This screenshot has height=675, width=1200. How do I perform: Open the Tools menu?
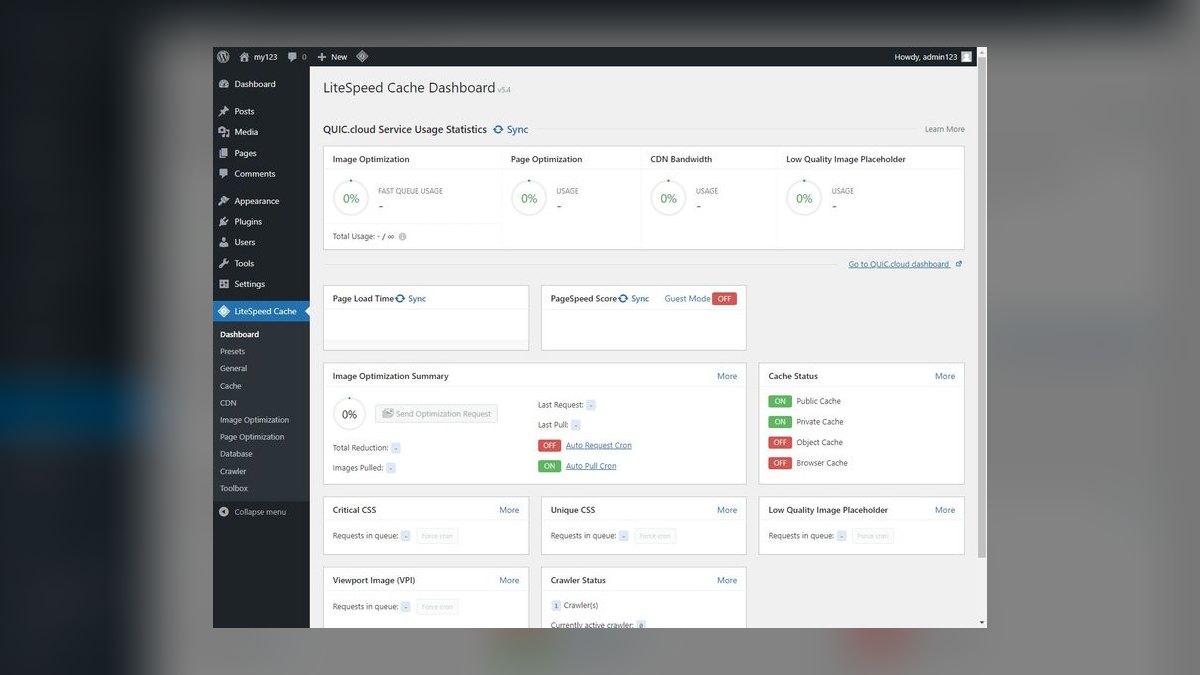tap(244, 263)
